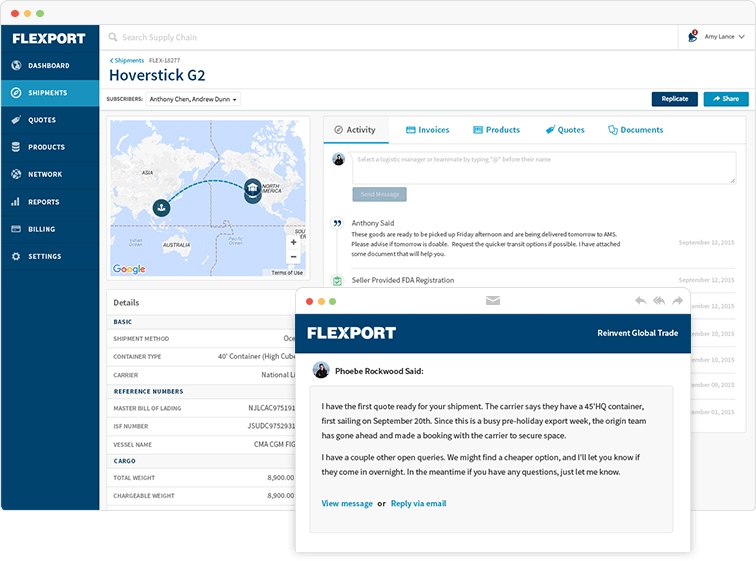Viewport: 756px width, 561px height.
Task: Click the search magnifier icon
Action: [113, 37]
